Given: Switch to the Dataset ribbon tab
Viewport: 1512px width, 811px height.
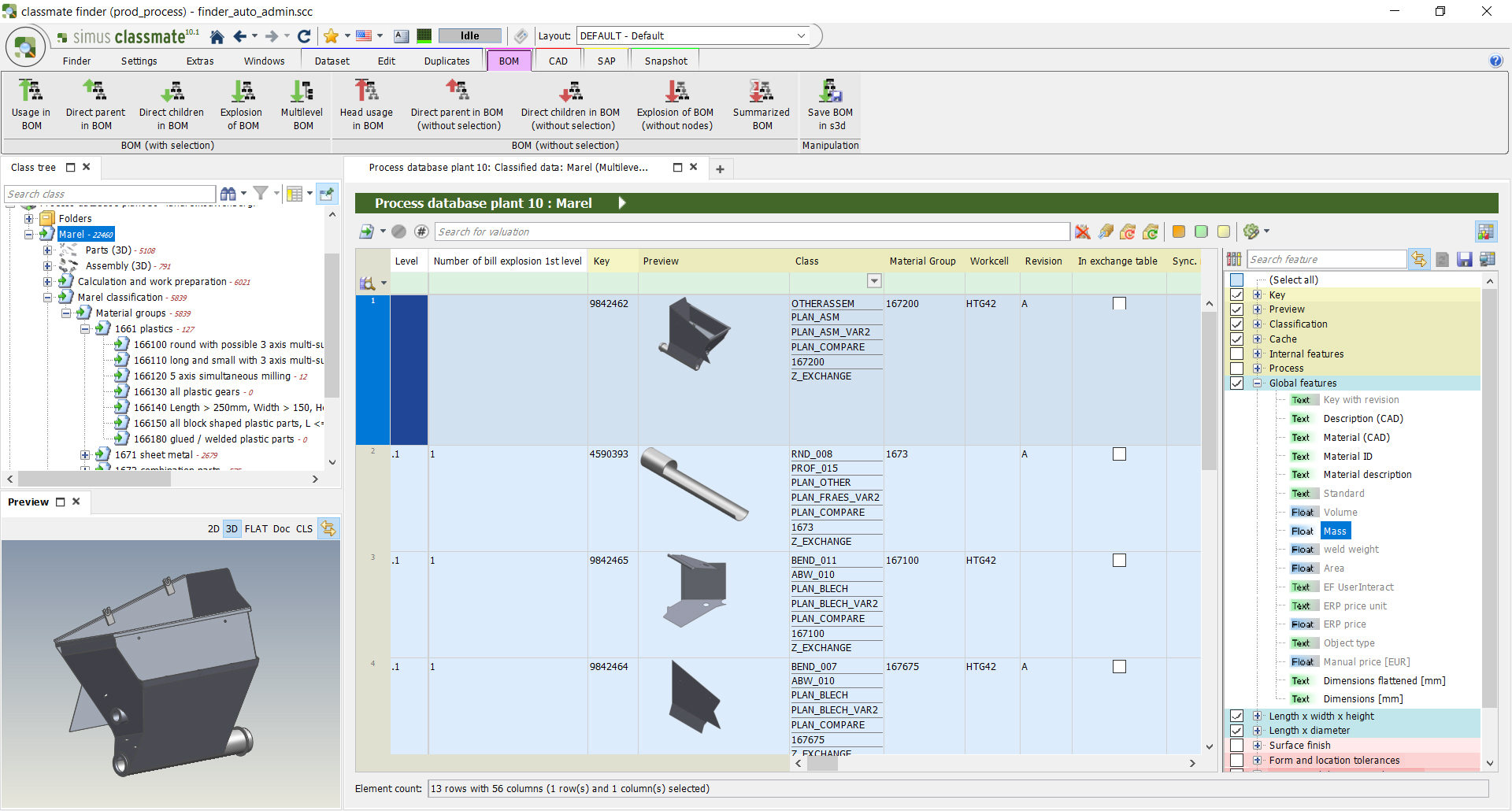Looking at the screenshot, I should pos(332,61).
